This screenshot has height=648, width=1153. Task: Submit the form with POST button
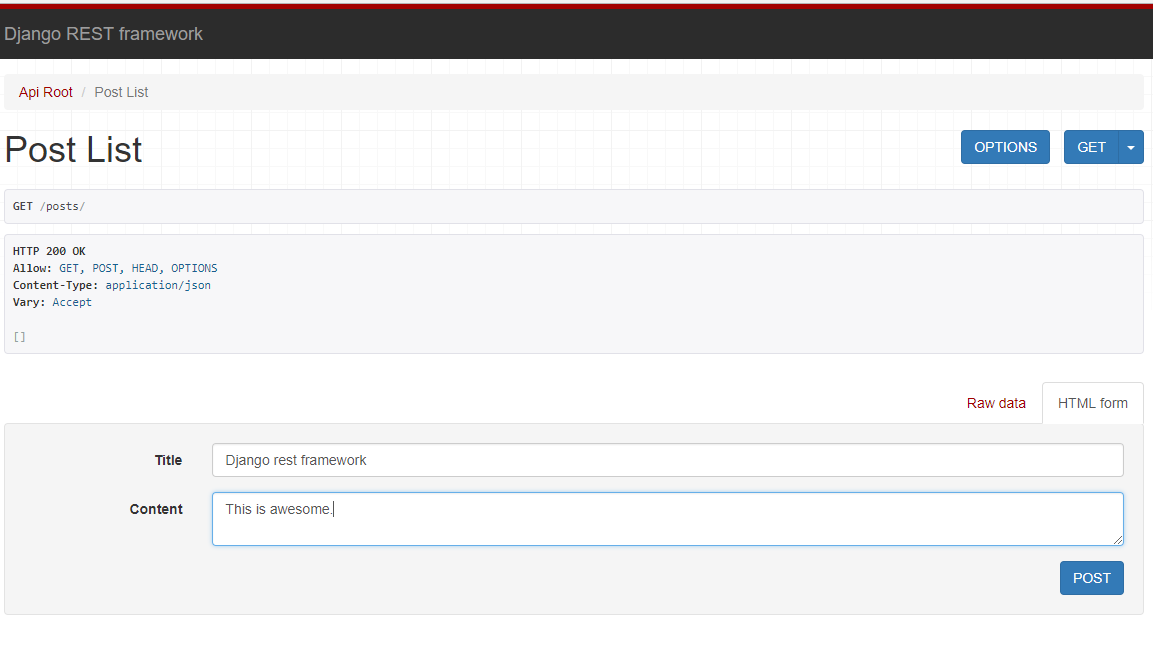pos(1091,578)
